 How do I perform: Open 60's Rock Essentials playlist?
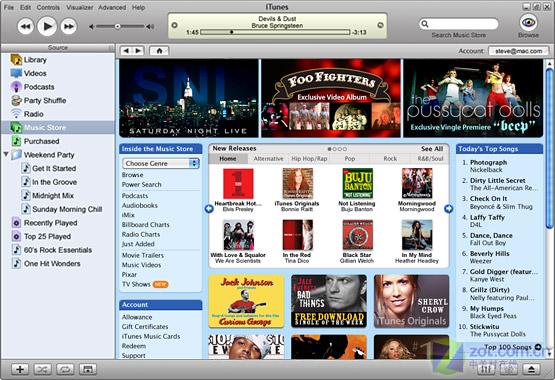(x=58, y=250)
